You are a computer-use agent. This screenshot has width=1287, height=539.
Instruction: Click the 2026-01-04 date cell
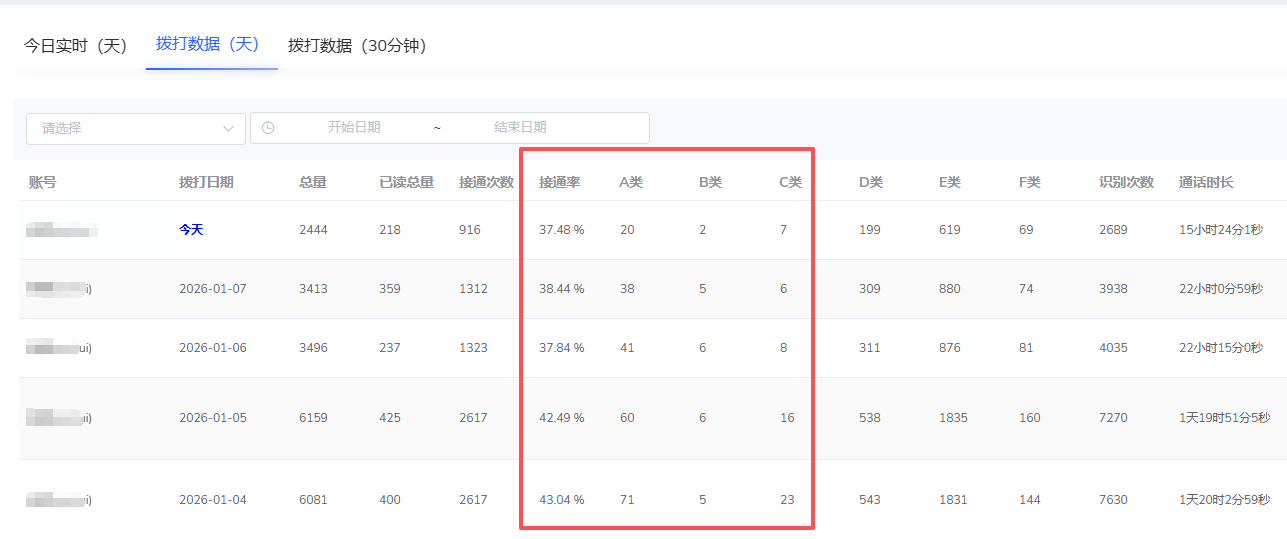(x=212, y=500)
